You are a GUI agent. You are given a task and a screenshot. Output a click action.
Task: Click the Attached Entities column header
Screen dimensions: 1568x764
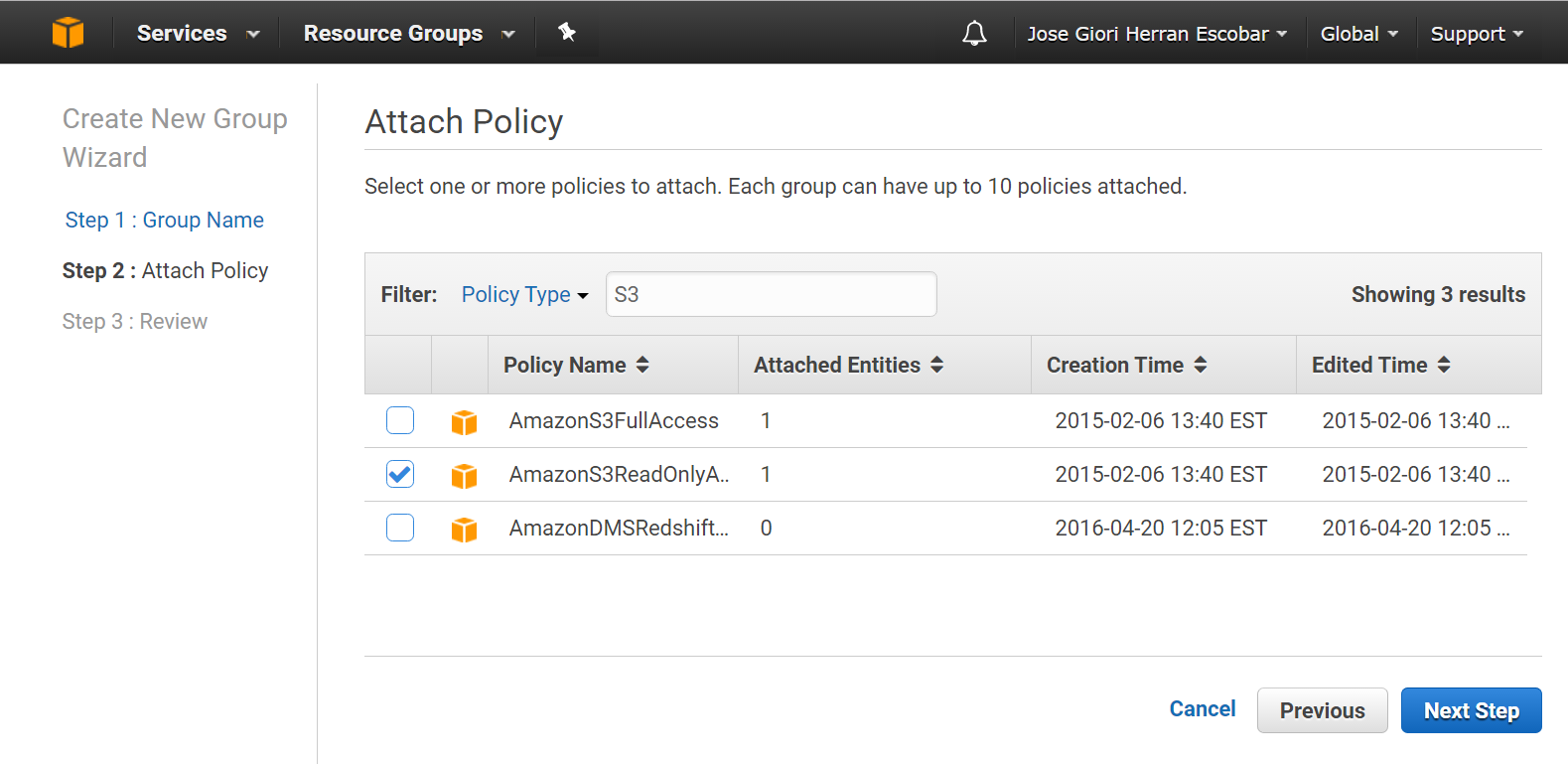tap(885, 365)
